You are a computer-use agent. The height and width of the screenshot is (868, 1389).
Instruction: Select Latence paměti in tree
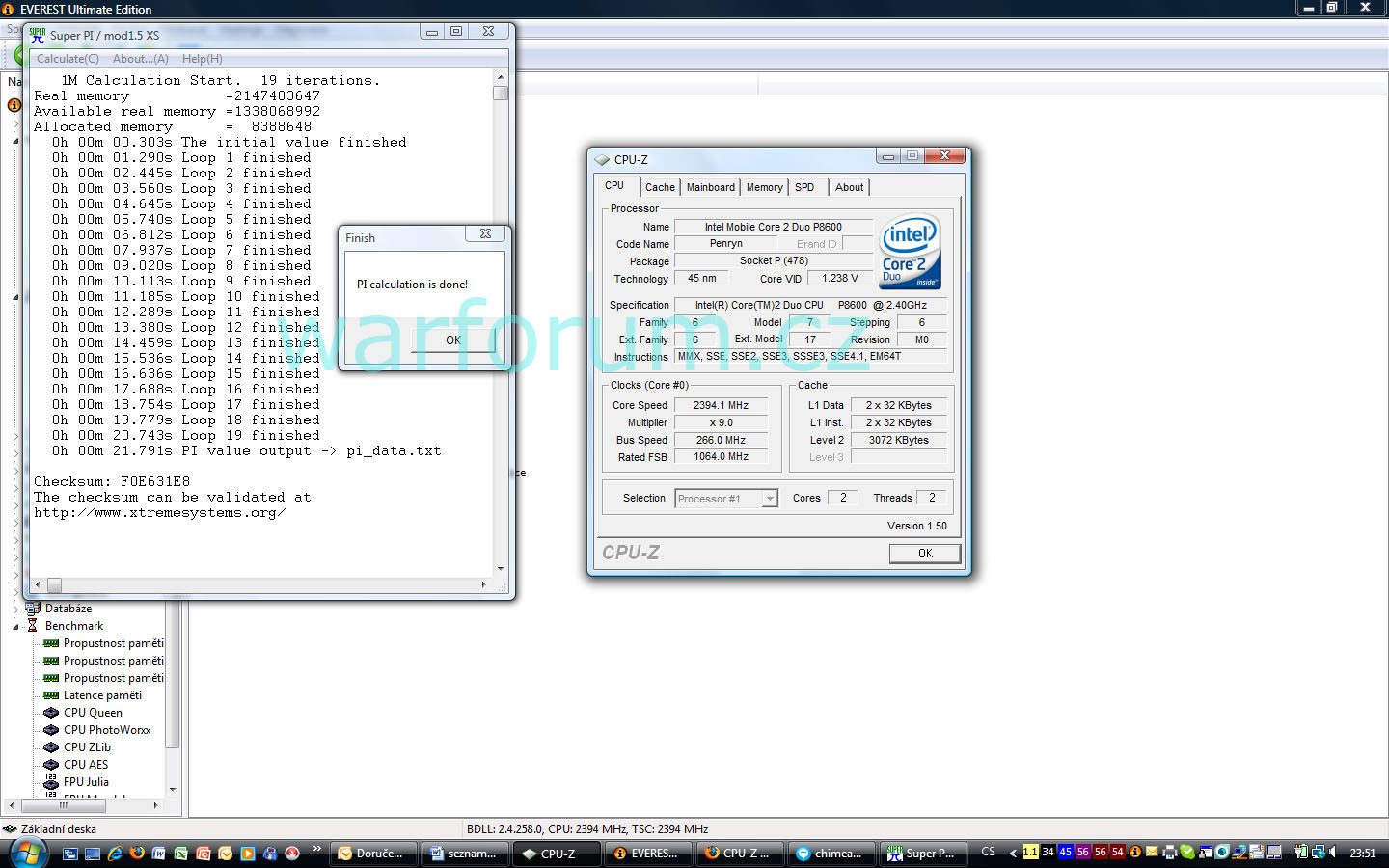(102, 695)
